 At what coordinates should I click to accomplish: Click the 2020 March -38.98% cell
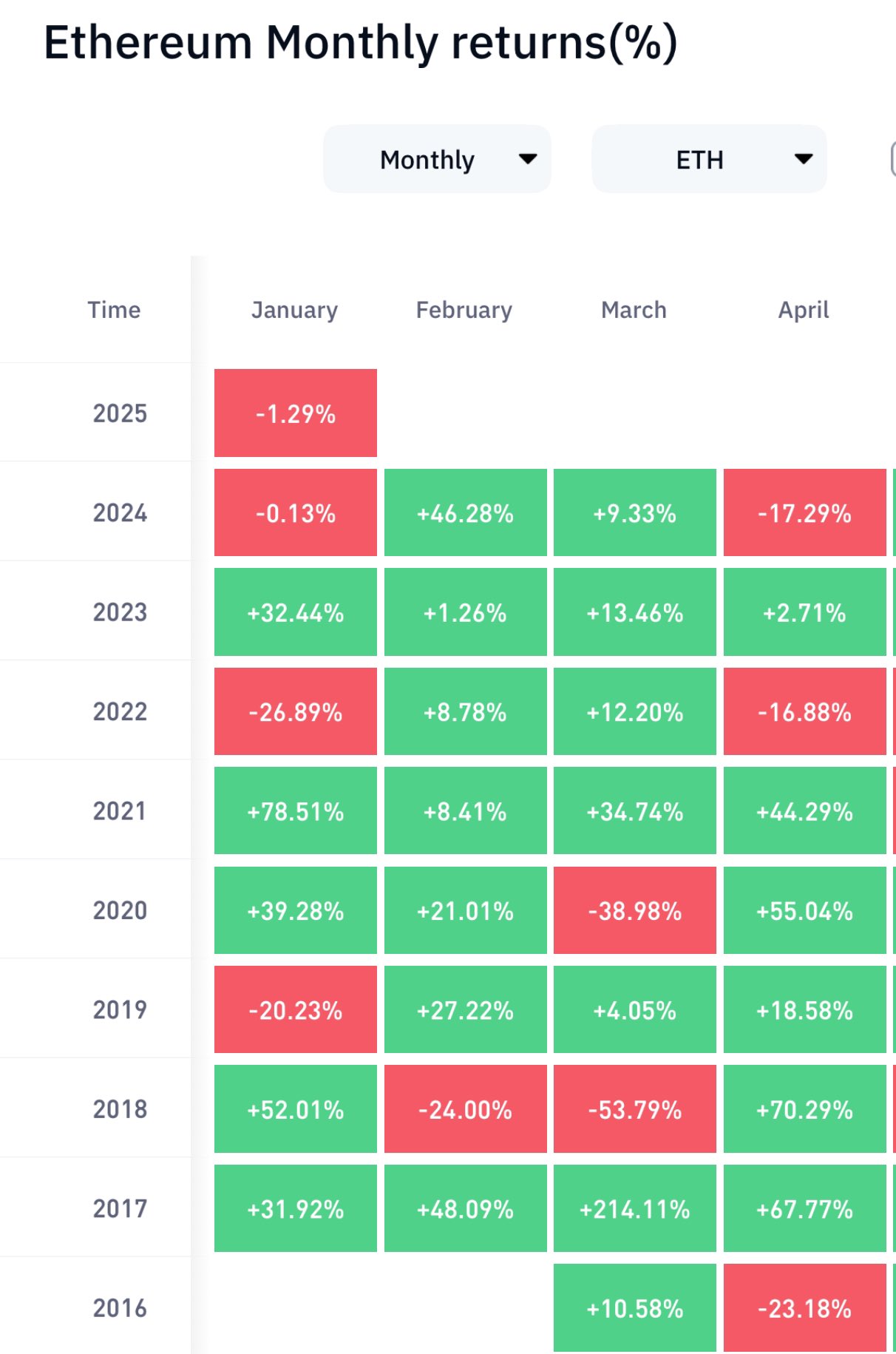tap(634, 910)
